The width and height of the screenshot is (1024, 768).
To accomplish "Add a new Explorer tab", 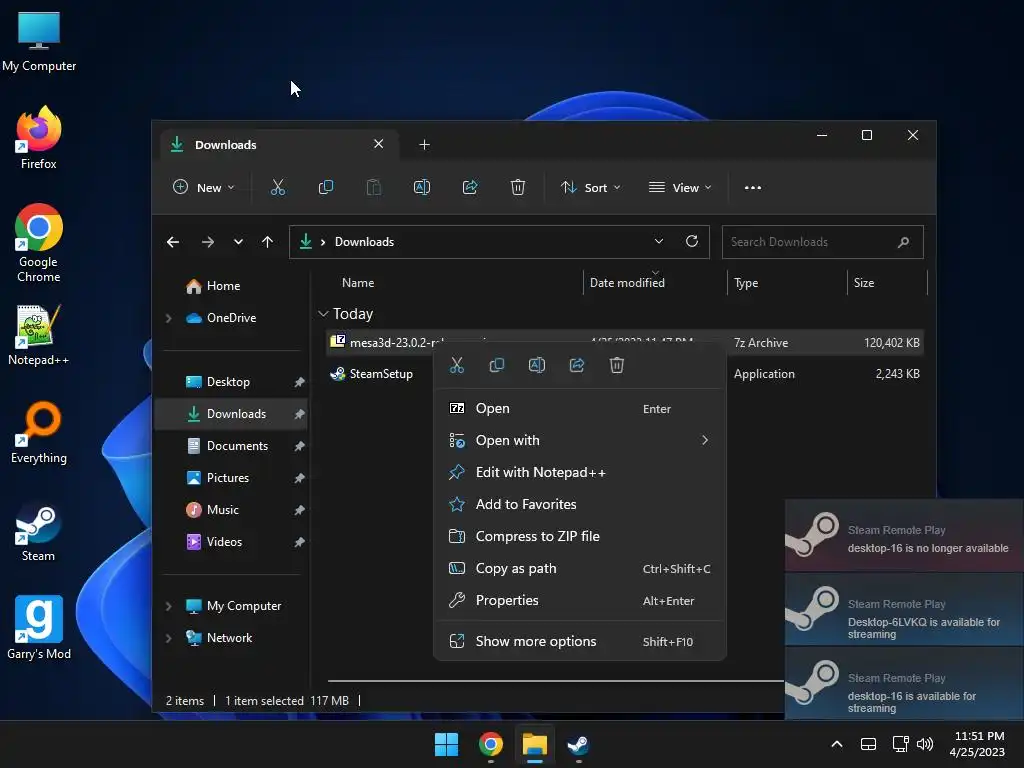I will 424,144.
